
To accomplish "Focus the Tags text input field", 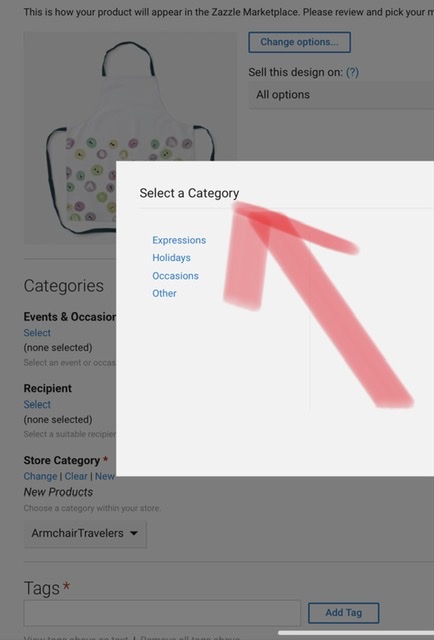I will point(162,613).
